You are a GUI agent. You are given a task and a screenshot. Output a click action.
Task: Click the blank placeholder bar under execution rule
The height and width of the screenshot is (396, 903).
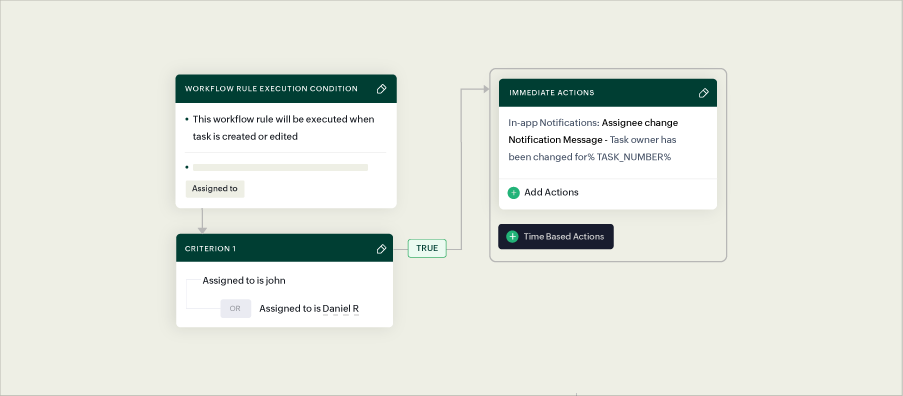coord(280,167)
